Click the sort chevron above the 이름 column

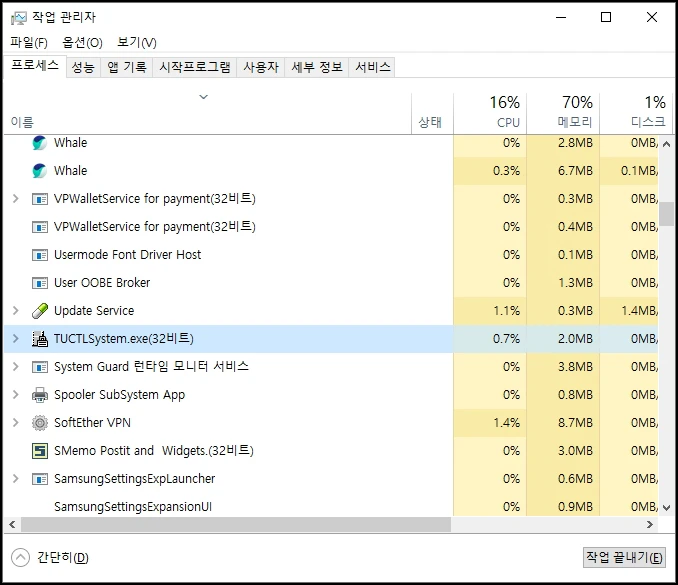203,97
